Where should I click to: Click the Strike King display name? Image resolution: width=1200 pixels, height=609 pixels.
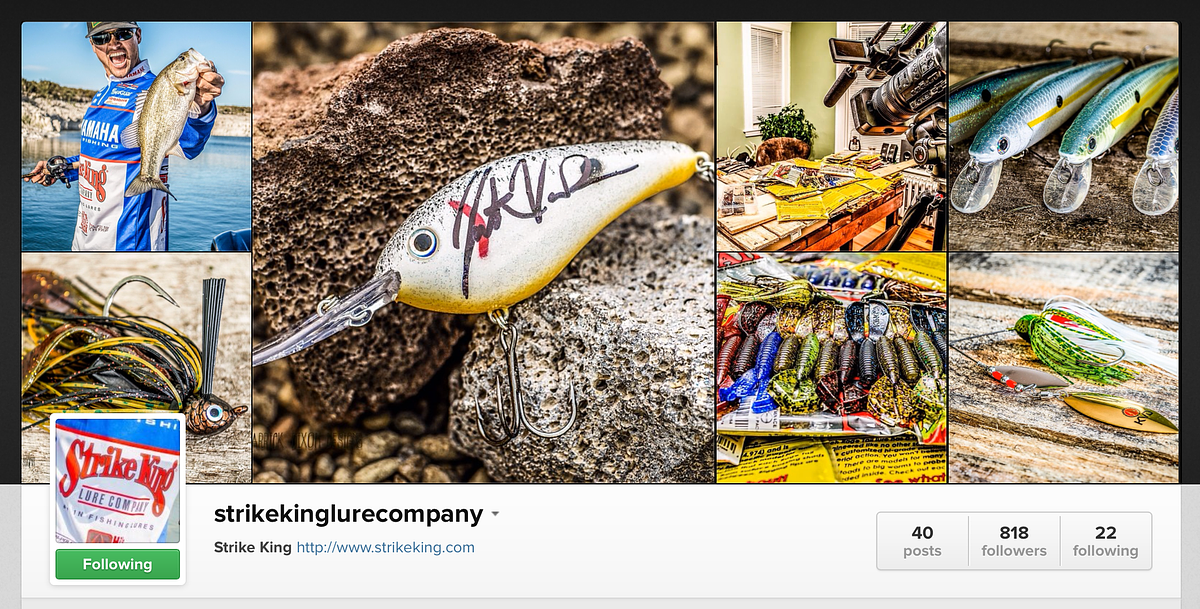(x=253, y=547)
